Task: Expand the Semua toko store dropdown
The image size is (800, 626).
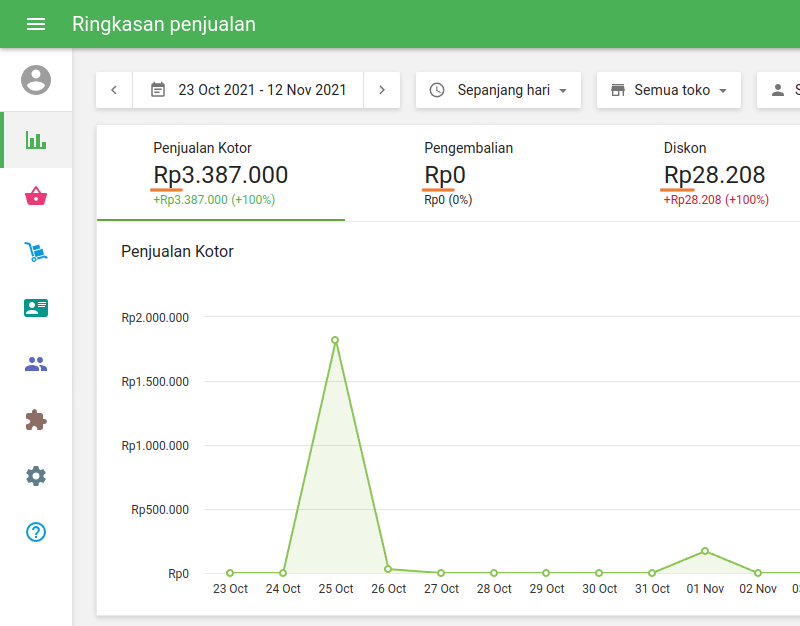Action: click(668, 90)
